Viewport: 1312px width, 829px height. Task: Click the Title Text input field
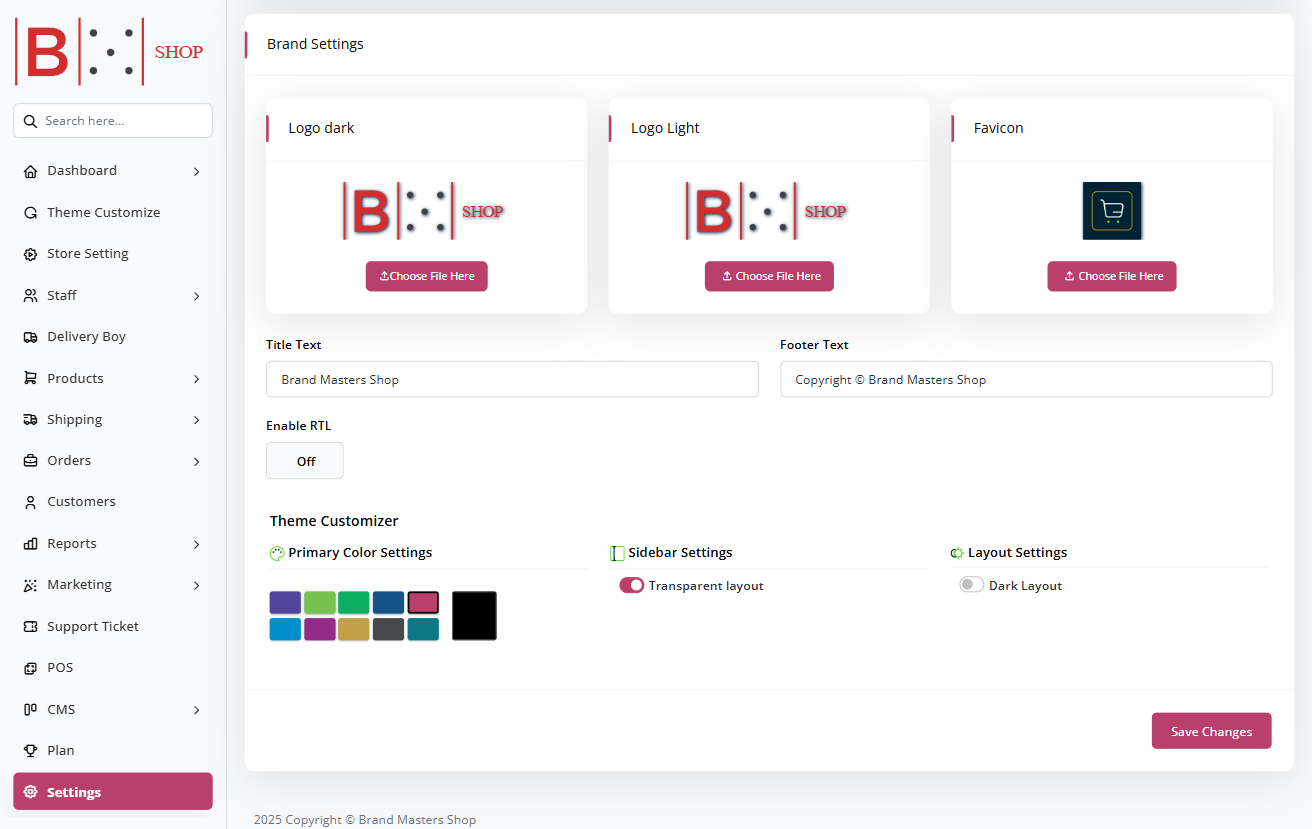pyautogui.click(x=512, y=379)
